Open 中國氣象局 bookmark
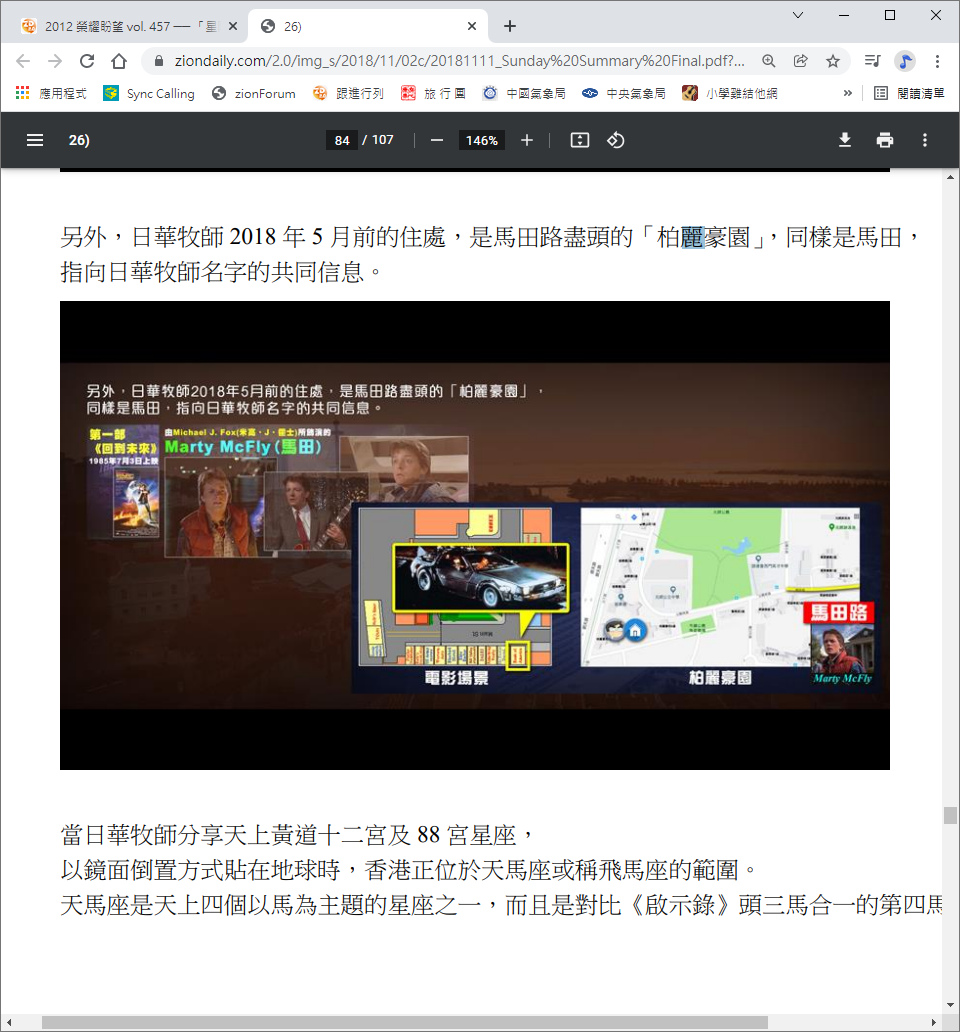 click(x=524, y=93)
